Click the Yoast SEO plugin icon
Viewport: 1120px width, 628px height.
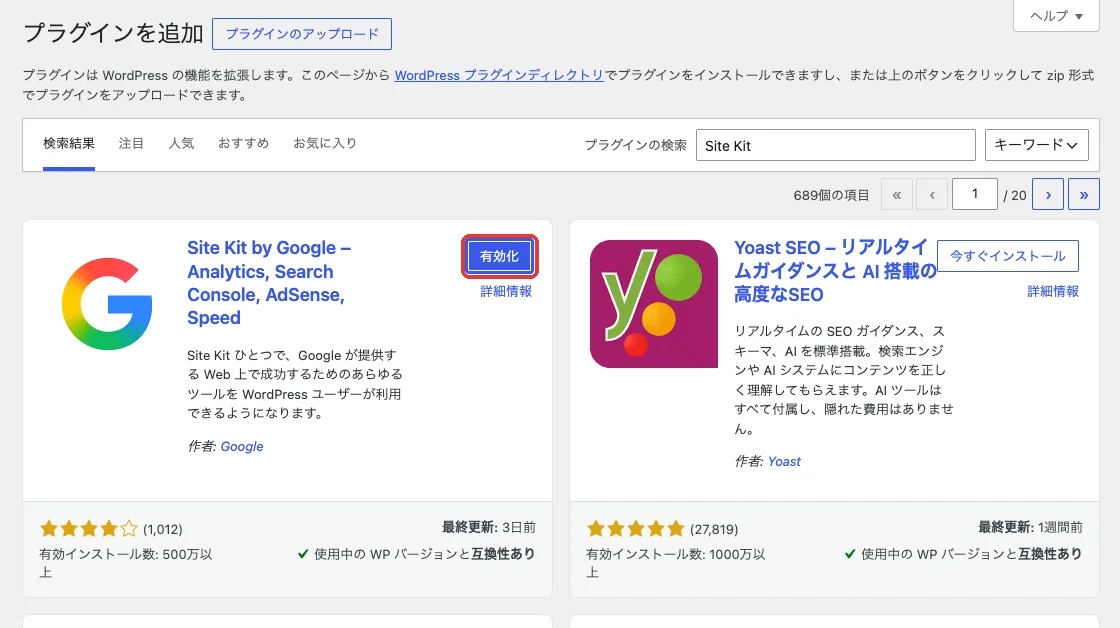[654, 304]
